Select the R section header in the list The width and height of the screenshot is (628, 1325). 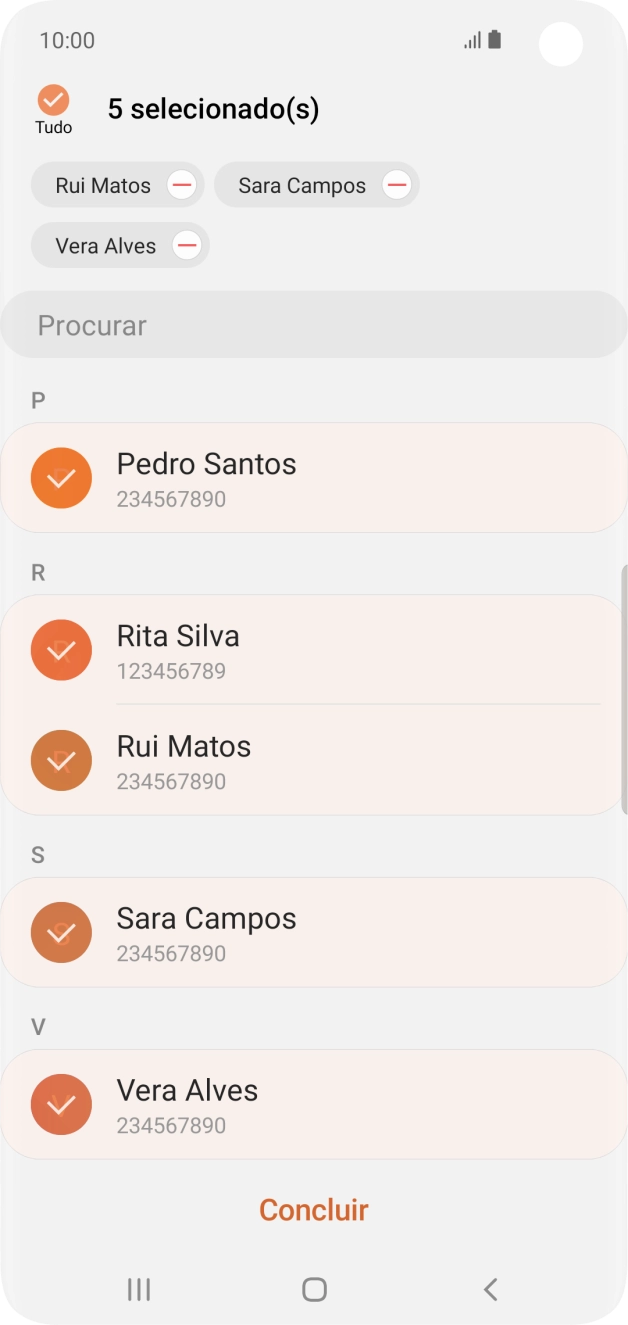point(38,572)
